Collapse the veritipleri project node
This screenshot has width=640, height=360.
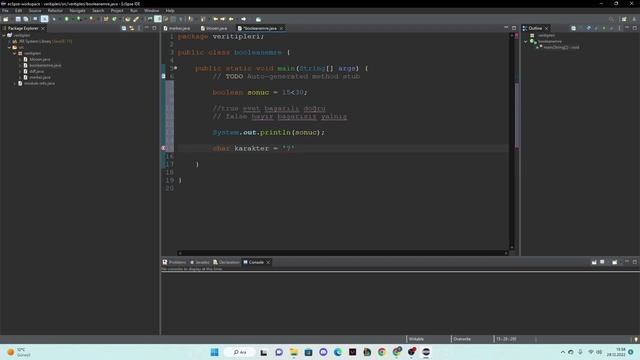[x=4, y=36]
